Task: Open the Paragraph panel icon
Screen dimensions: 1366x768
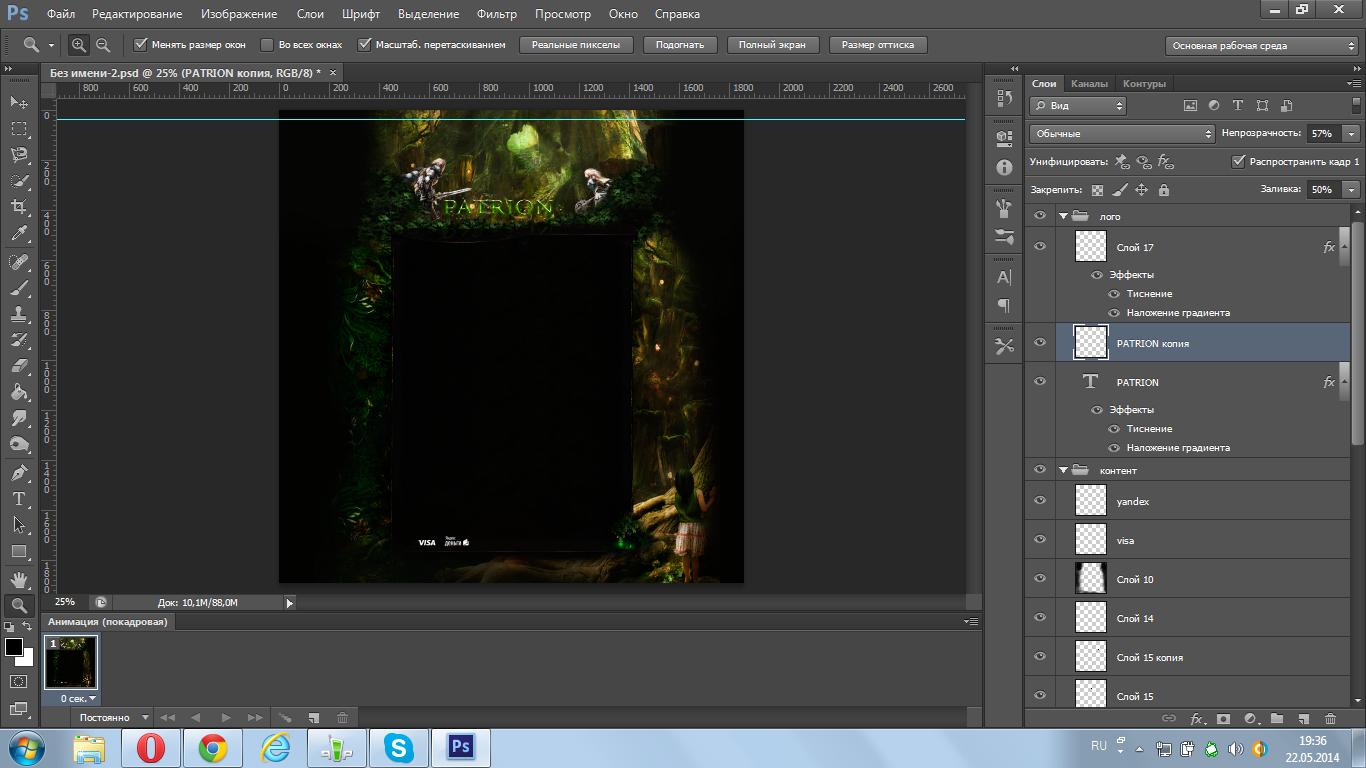Action: 1004,305
